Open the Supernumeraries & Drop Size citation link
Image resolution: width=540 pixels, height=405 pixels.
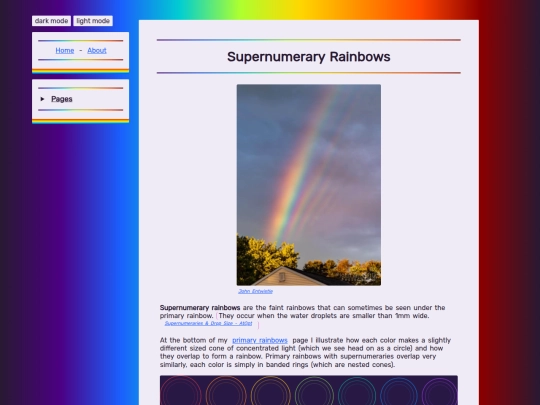(x=208, y=323)
